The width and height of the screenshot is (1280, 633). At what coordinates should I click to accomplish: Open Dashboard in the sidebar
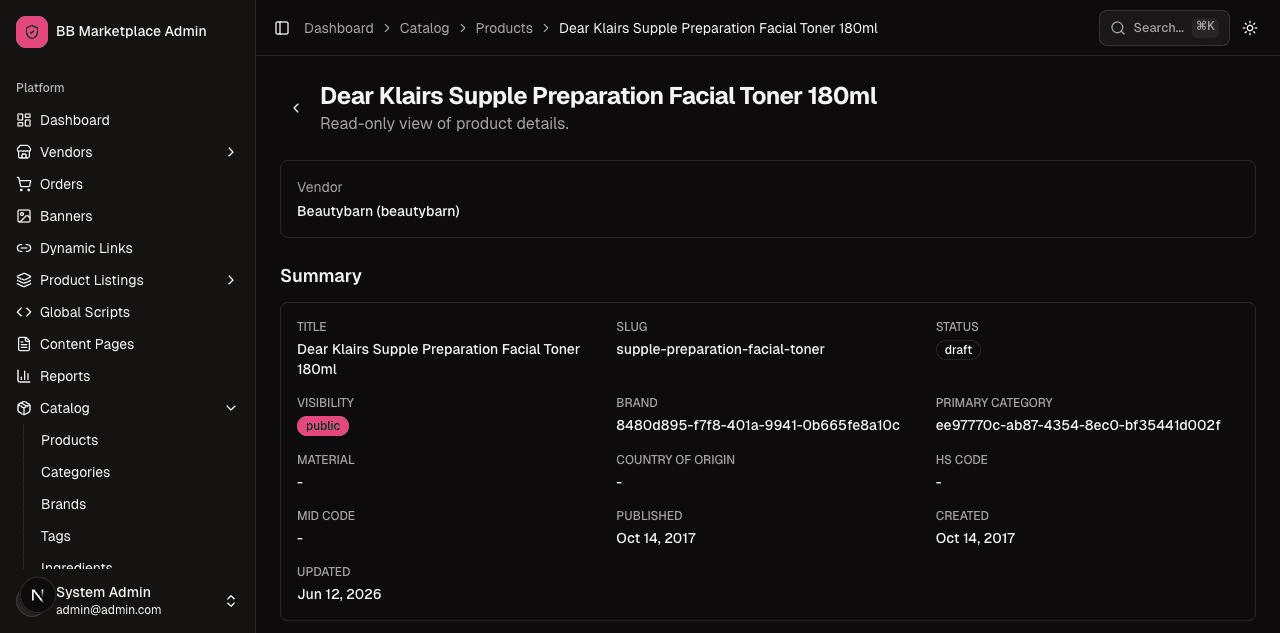pos(128,120)
